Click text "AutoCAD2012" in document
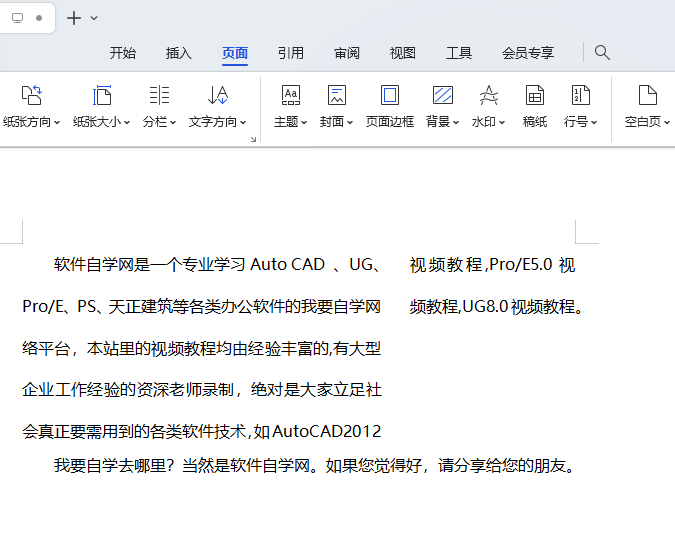 pyautogui.click(x=327, y=431)
